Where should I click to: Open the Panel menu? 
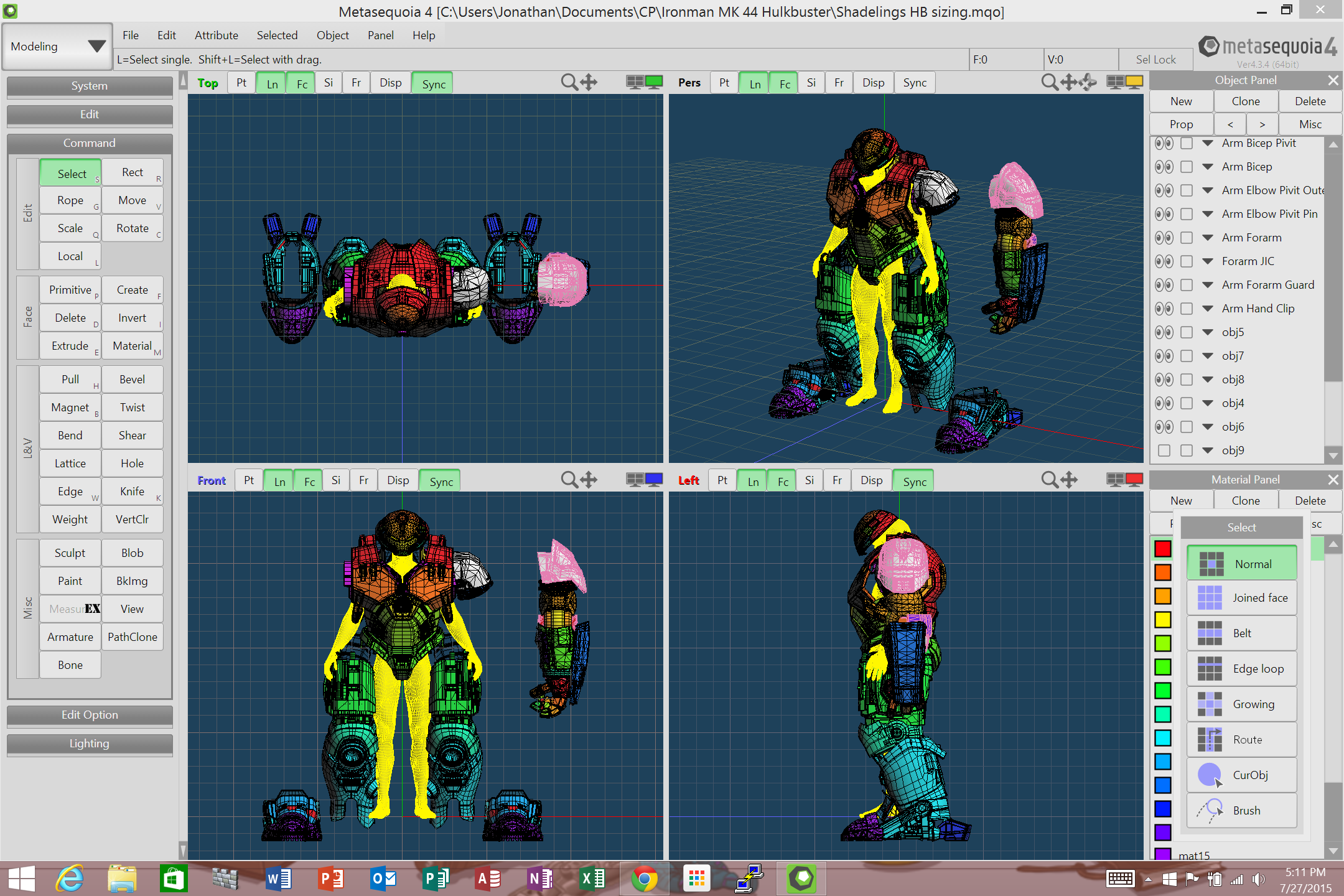click(380, 35)
